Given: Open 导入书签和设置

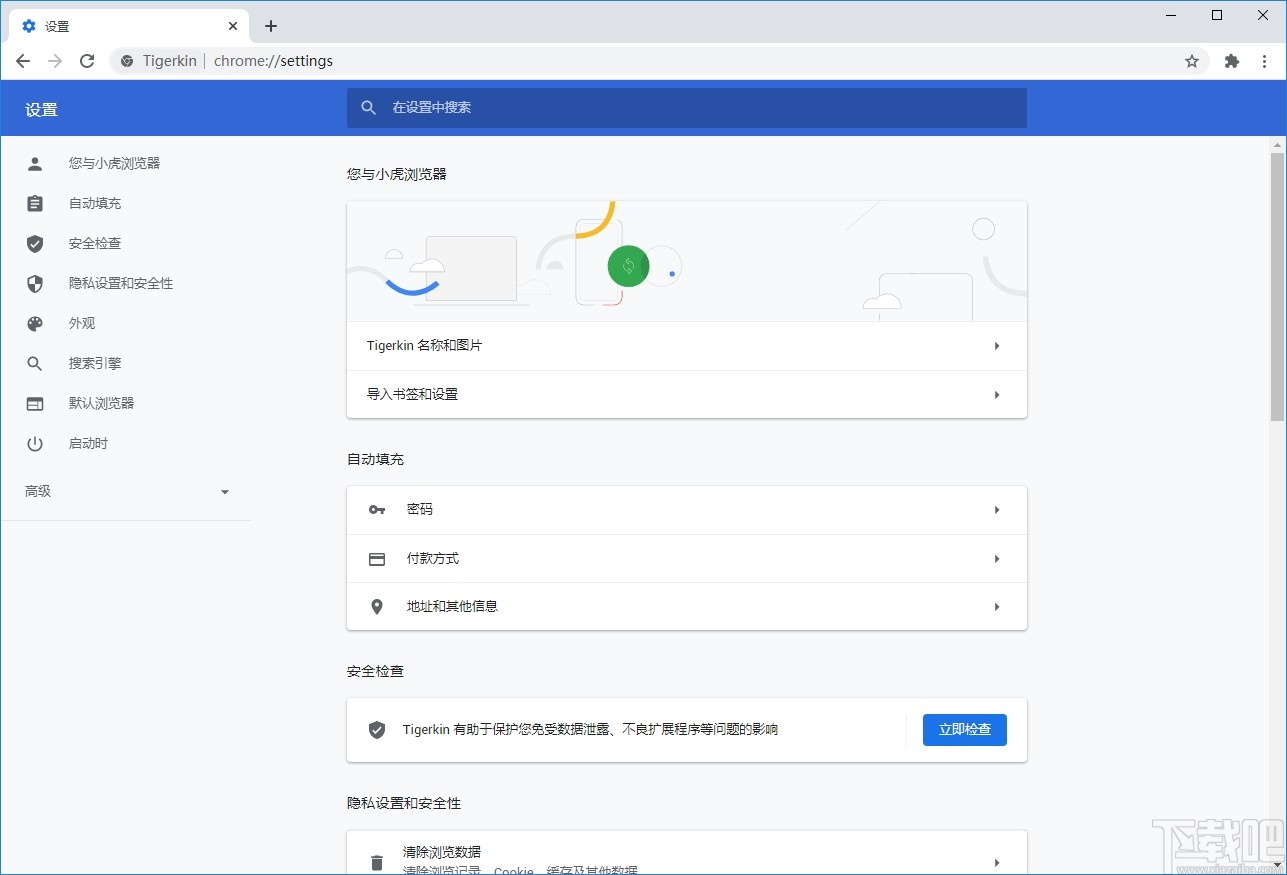Looking at the screenshot, I should [686, 394].
